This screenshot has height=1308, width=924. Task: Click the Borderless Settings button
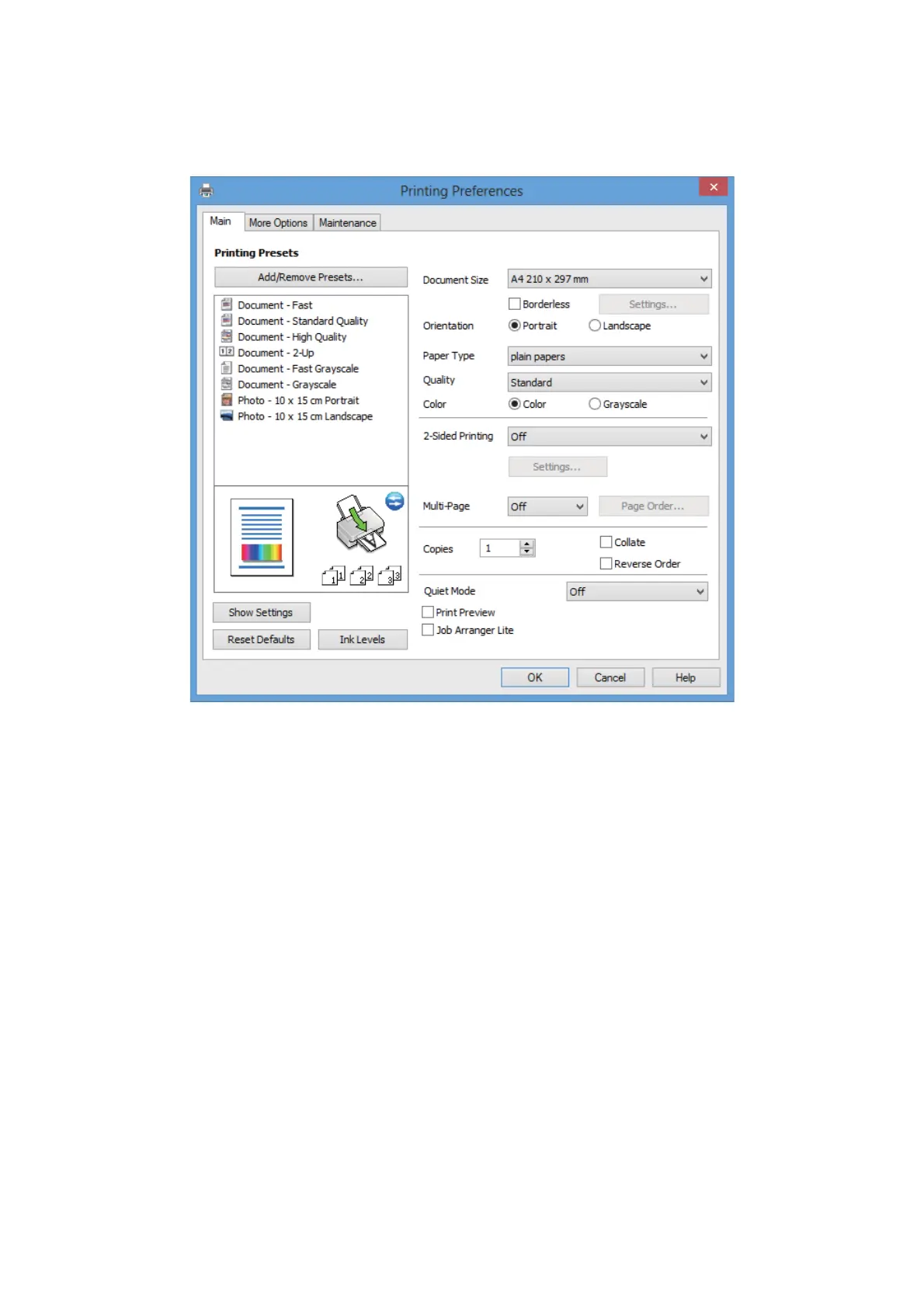tap(653, 304)
